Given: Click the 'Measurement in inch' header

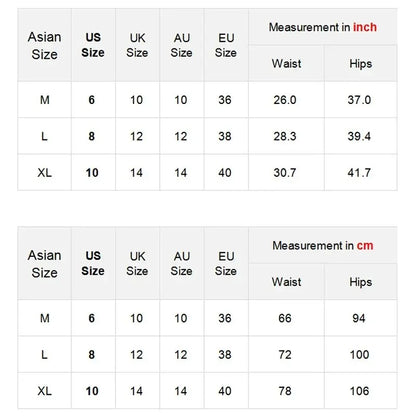Looking at the screenshot, I should 323,27.
